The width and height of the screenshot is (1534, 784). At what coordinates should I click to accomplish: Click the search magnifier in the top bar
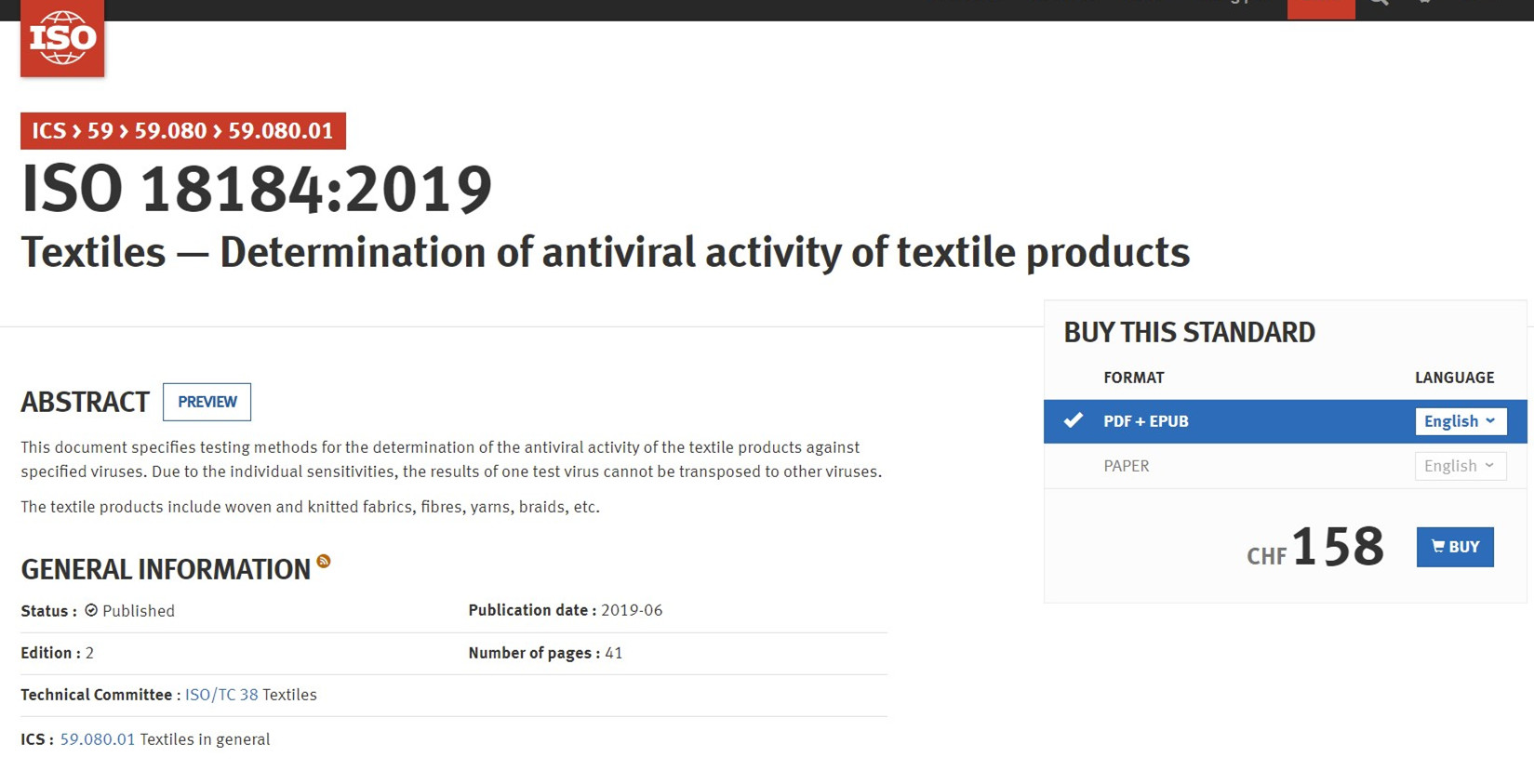click(1379, 3)
